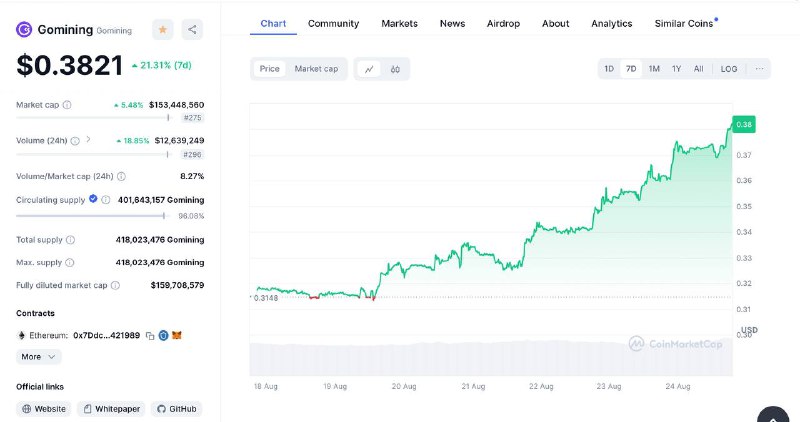Open Circulating supply info icon
Screen dimensions: 800x422
click(x=106, y=200)
